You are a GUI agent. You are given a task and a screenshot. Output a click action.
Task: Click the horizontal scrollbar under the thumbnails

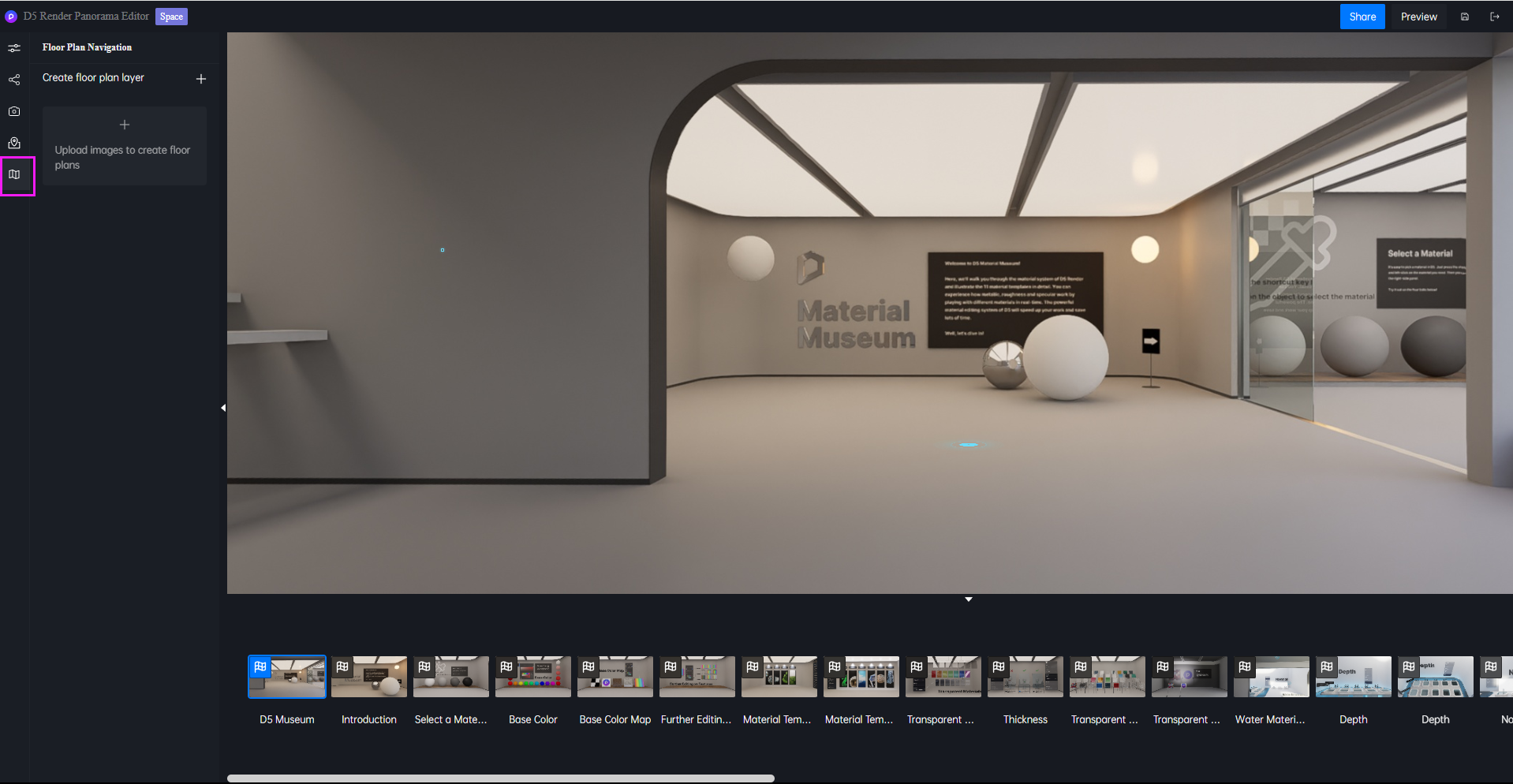501,778
